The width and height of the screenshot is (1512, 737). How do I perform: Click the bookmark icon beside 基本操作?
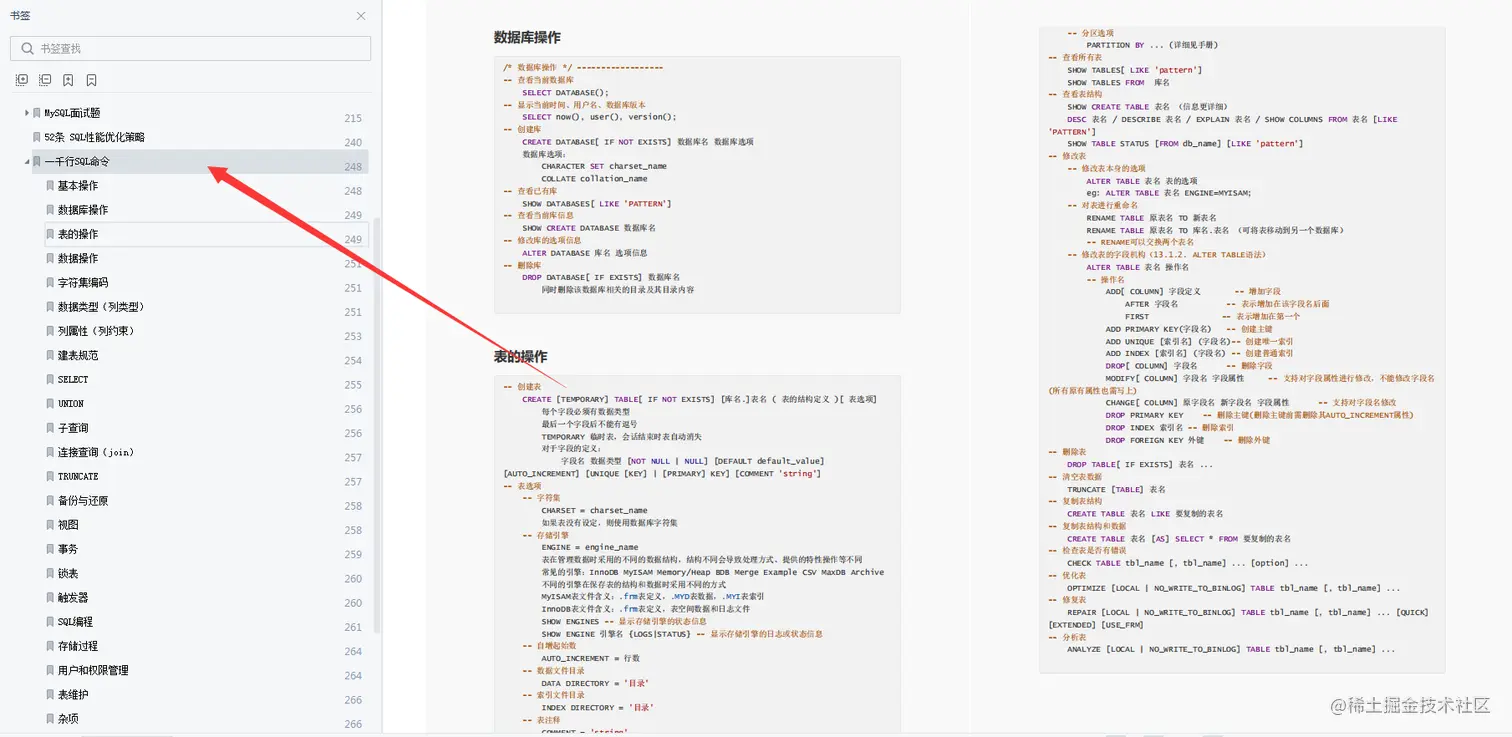(50, 186)
